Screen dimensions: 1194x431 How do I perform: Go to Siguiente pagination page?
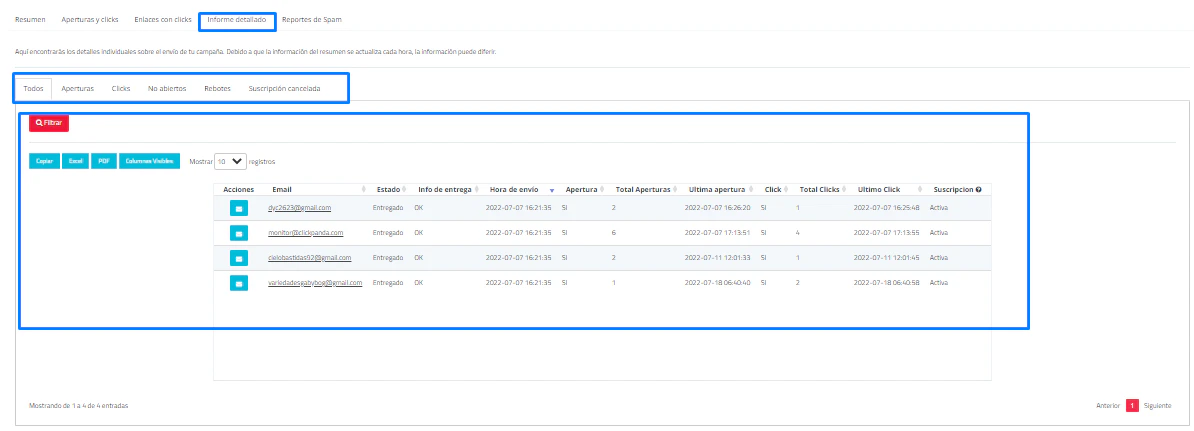pos(1157,406)
